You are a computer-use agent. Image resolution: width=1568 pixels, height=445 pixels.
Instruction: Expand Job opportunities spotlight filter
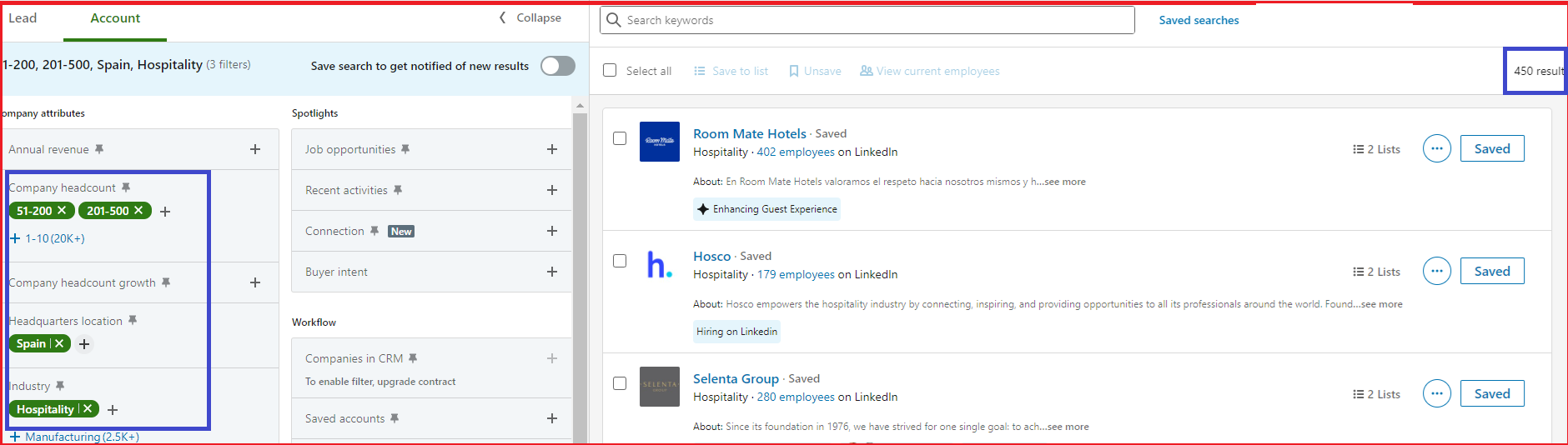552,149
